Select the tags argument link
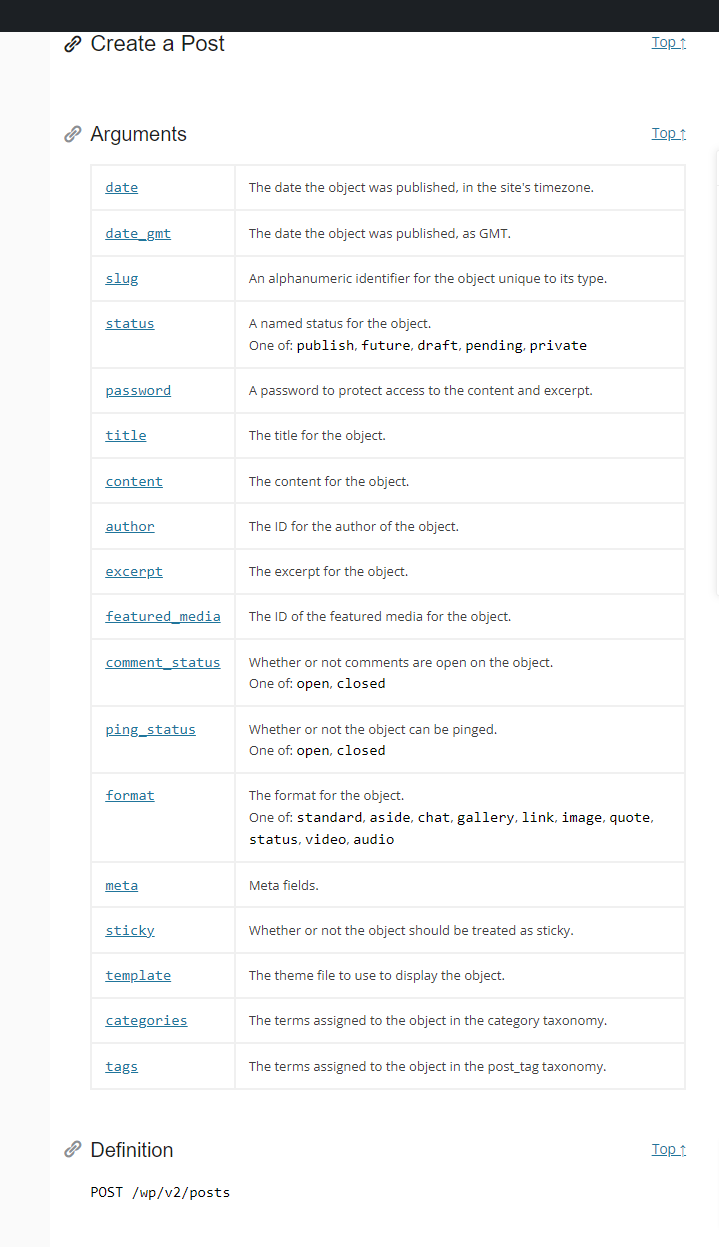The width and height of the screenshot is (719, 1247). (122, 1067)
